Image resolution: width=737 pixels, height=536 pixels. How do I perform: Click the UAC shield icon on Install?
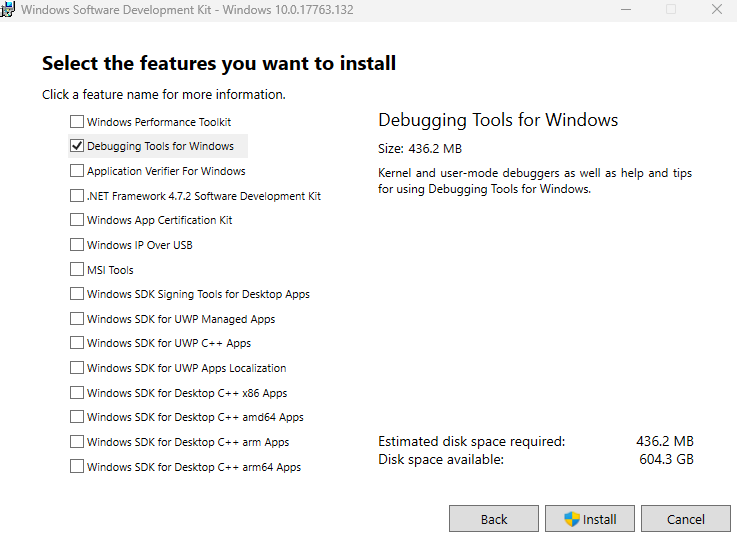point(572,519)
